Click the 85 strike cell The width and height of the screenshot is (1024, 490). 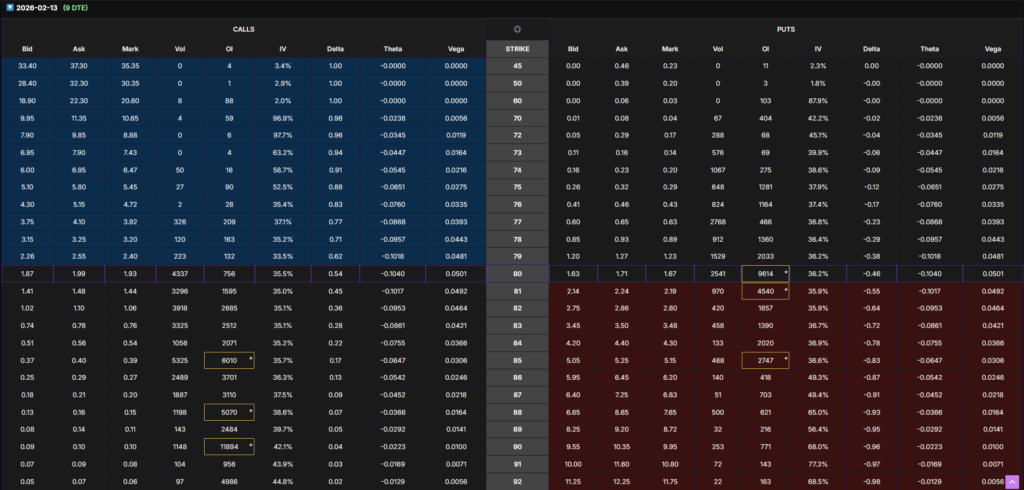pyautogui.click(x=517, y=359)
